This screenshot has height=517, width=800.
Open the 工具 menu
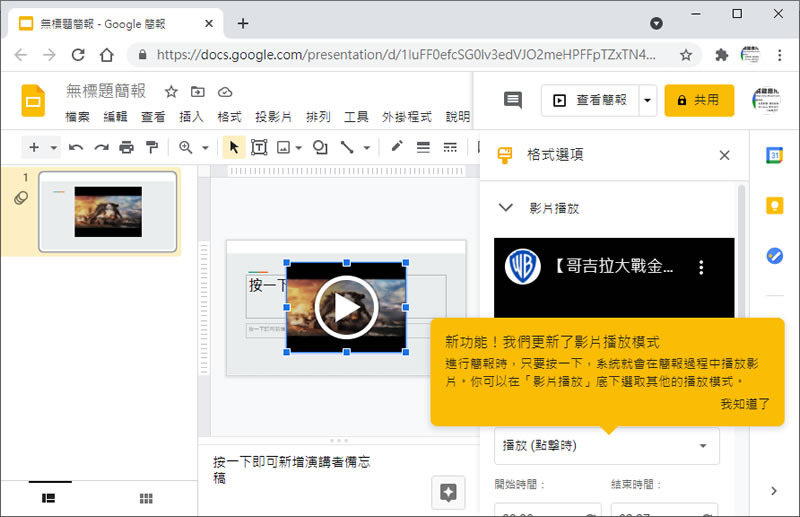356,117
